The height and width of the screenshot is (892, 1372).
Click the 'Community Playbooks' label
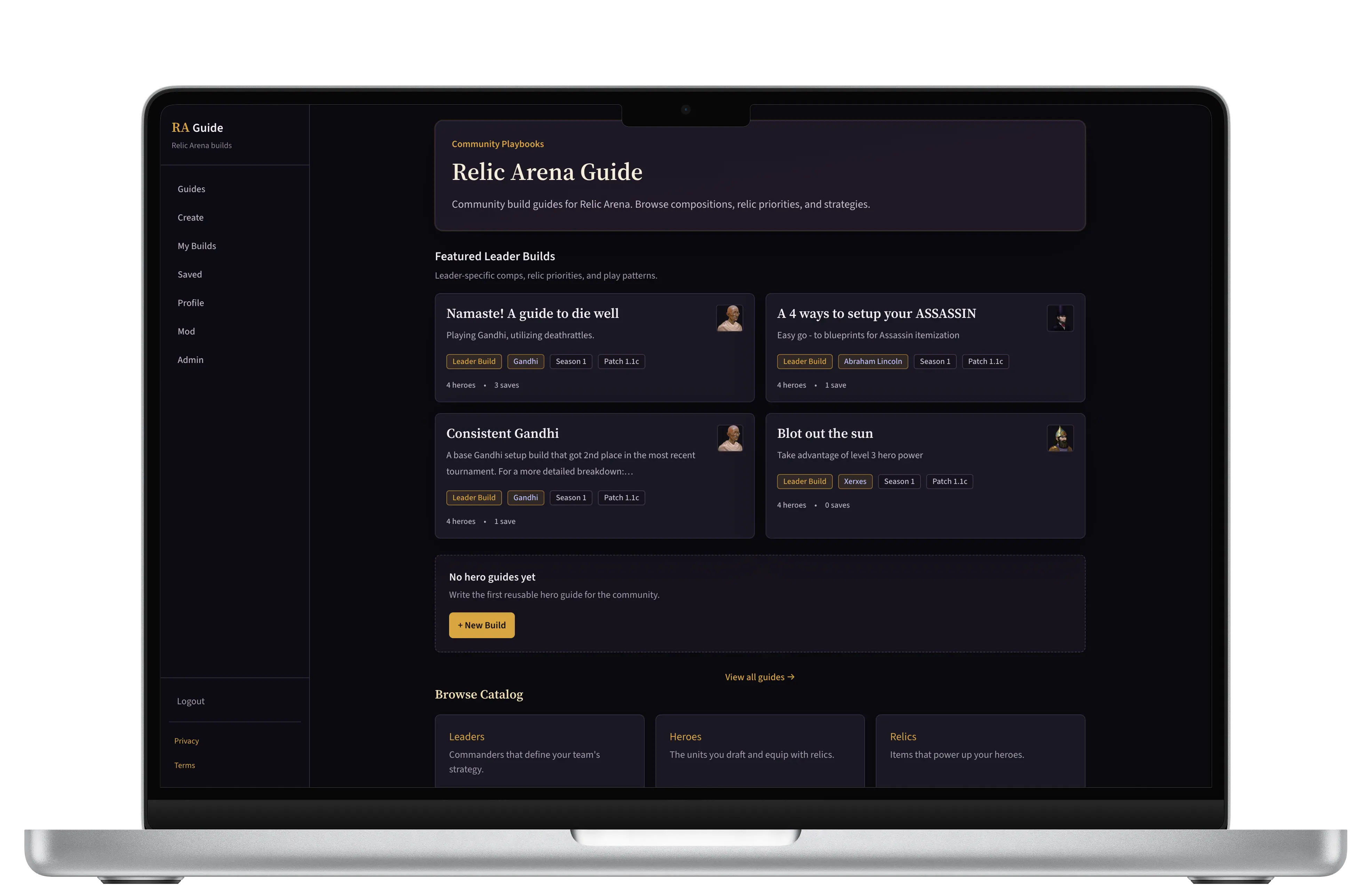497,144
